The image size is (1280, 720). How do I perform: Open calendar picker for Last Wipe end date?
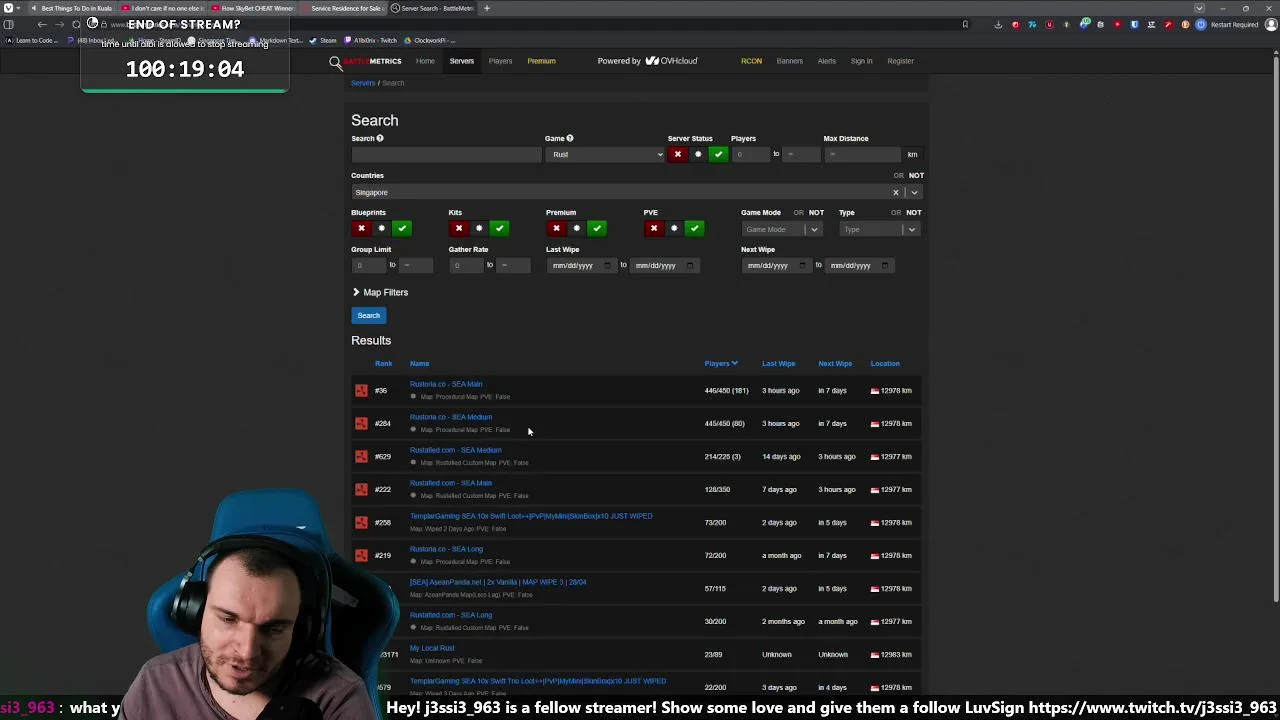pyautogui.click(x=690, y=265)
